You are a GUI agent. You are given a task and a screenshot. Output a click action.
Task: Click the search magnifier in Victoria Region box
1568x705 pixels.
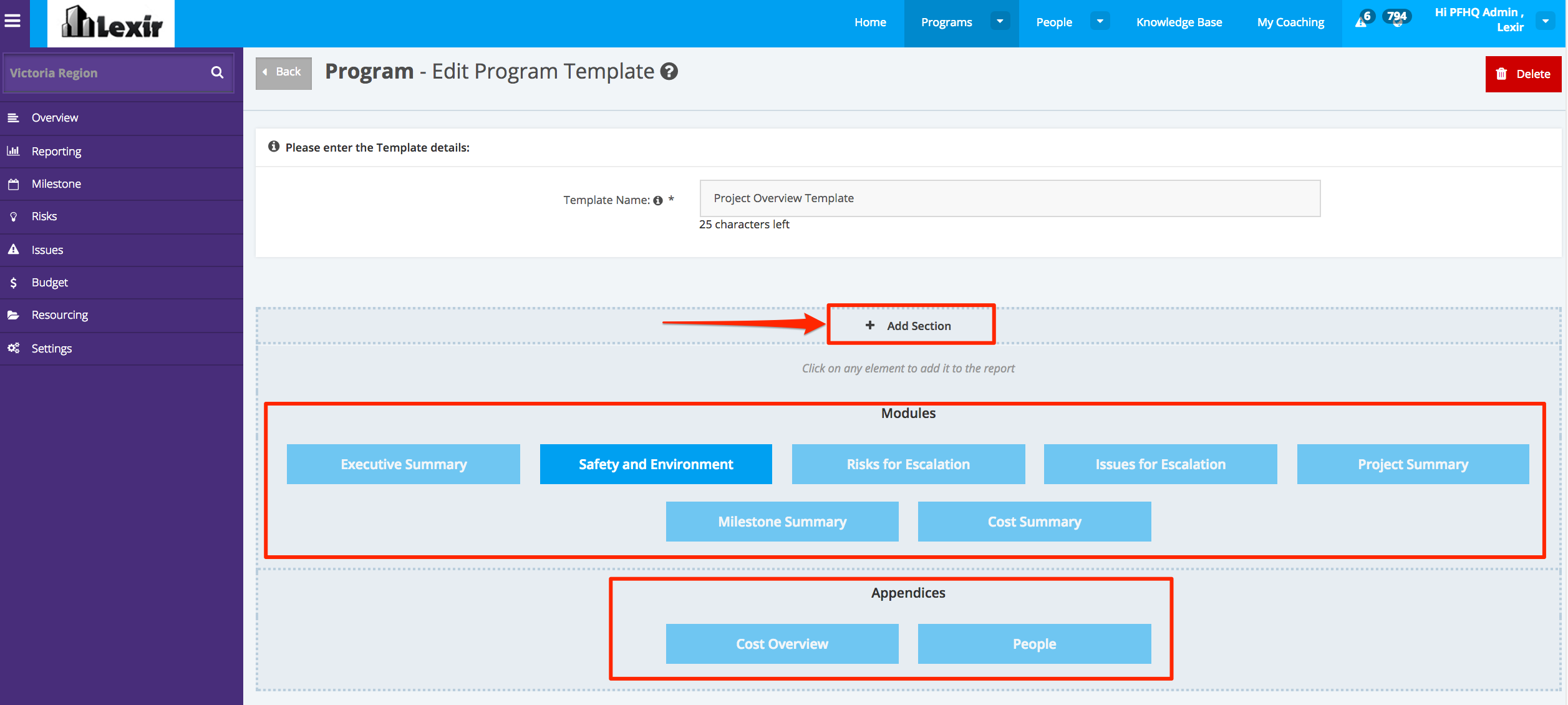tap(217, 72)
